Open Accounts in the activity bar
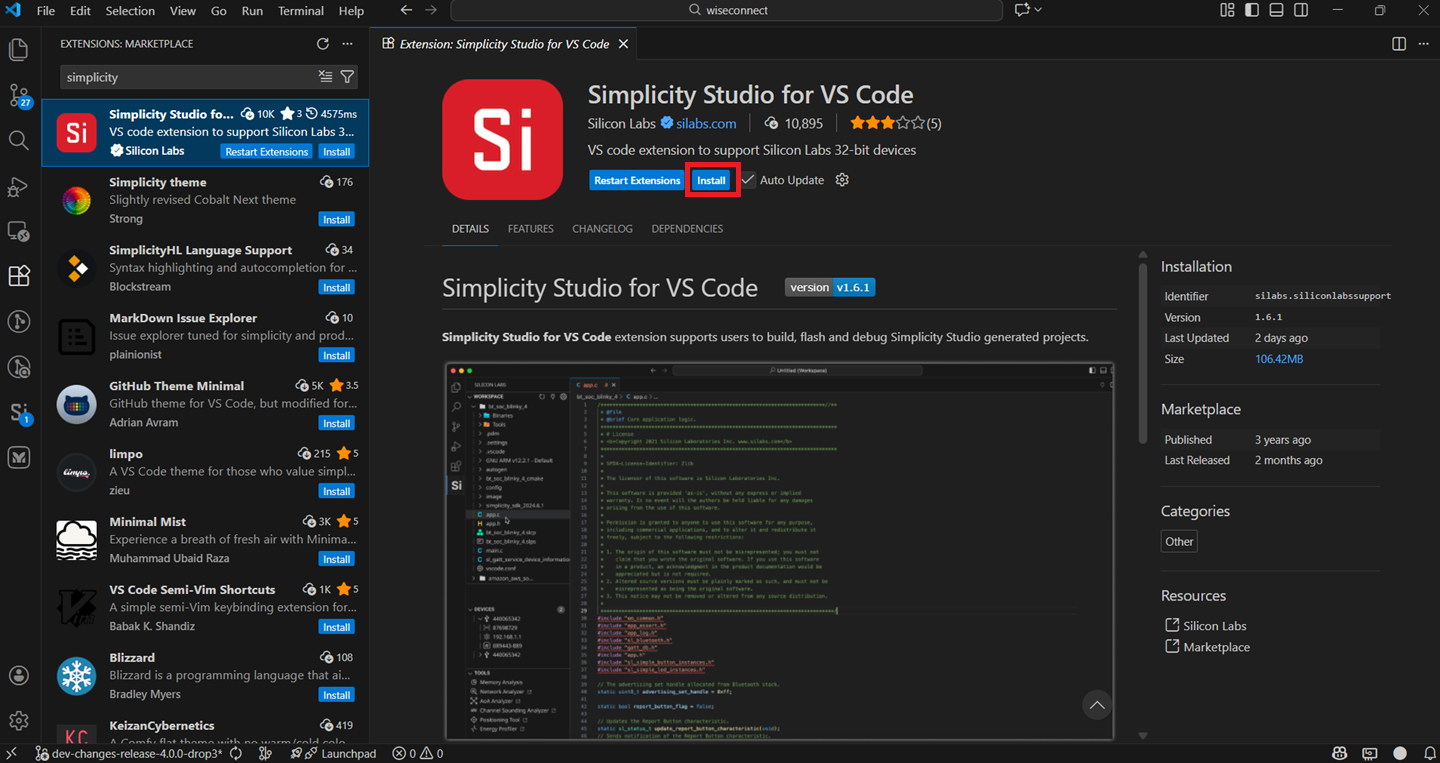Viewport: 1440px width, 763px height. tap(18, 675)
